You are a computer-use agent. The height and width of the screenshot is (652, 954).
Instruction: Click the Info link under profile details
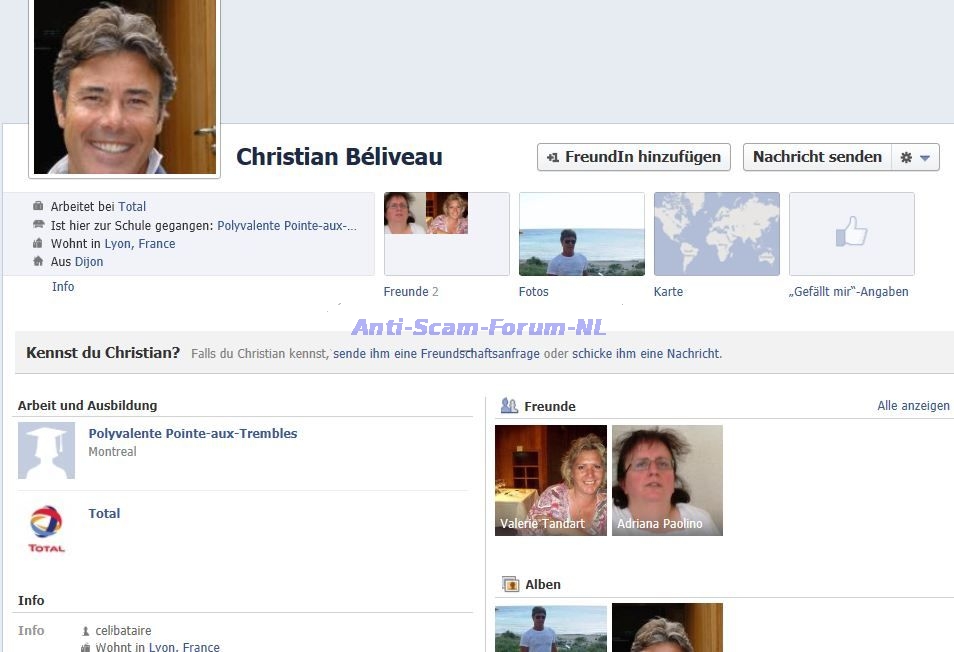point(63,287)
